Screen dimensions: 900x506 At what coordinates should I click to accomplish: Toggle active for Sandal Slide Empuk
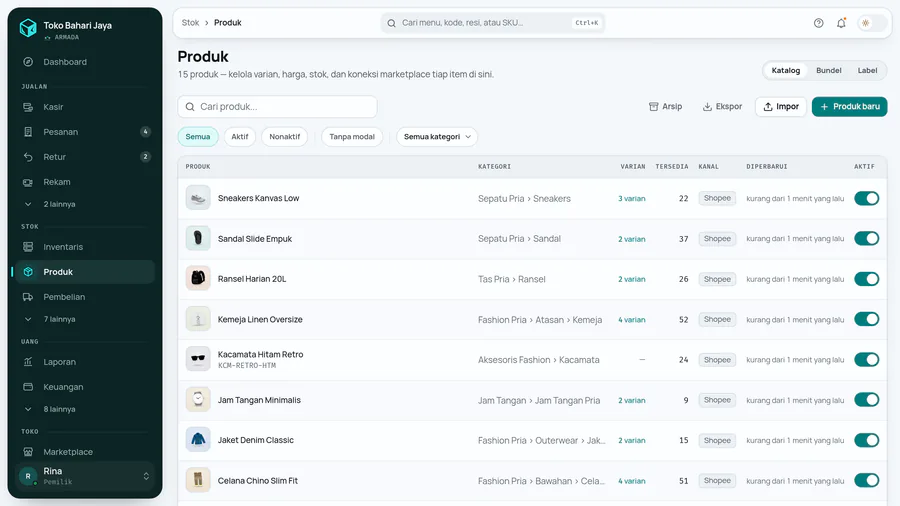tap(866, 239)
